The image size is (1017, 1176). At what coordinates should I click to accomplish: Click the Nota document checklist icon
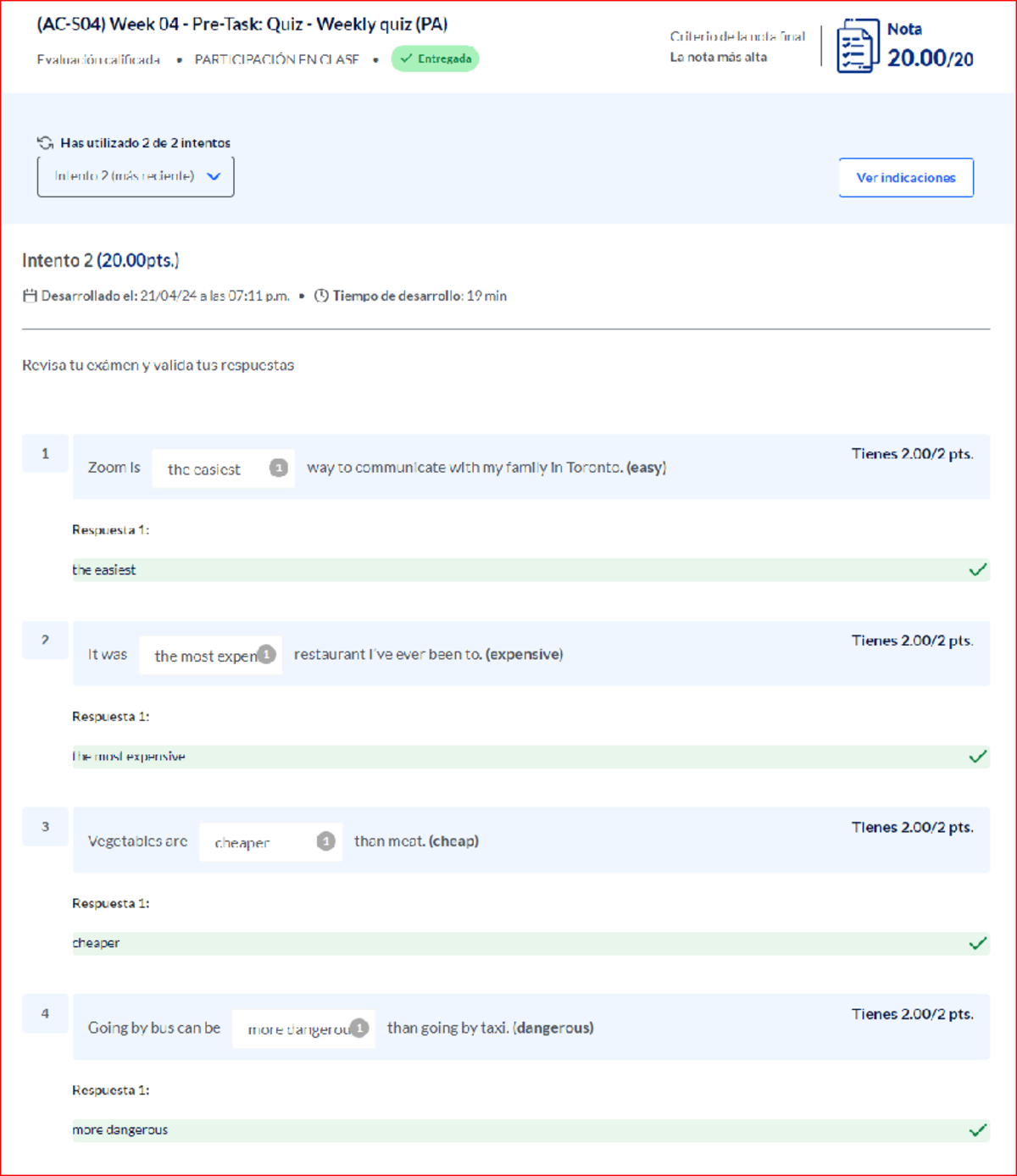858,46
